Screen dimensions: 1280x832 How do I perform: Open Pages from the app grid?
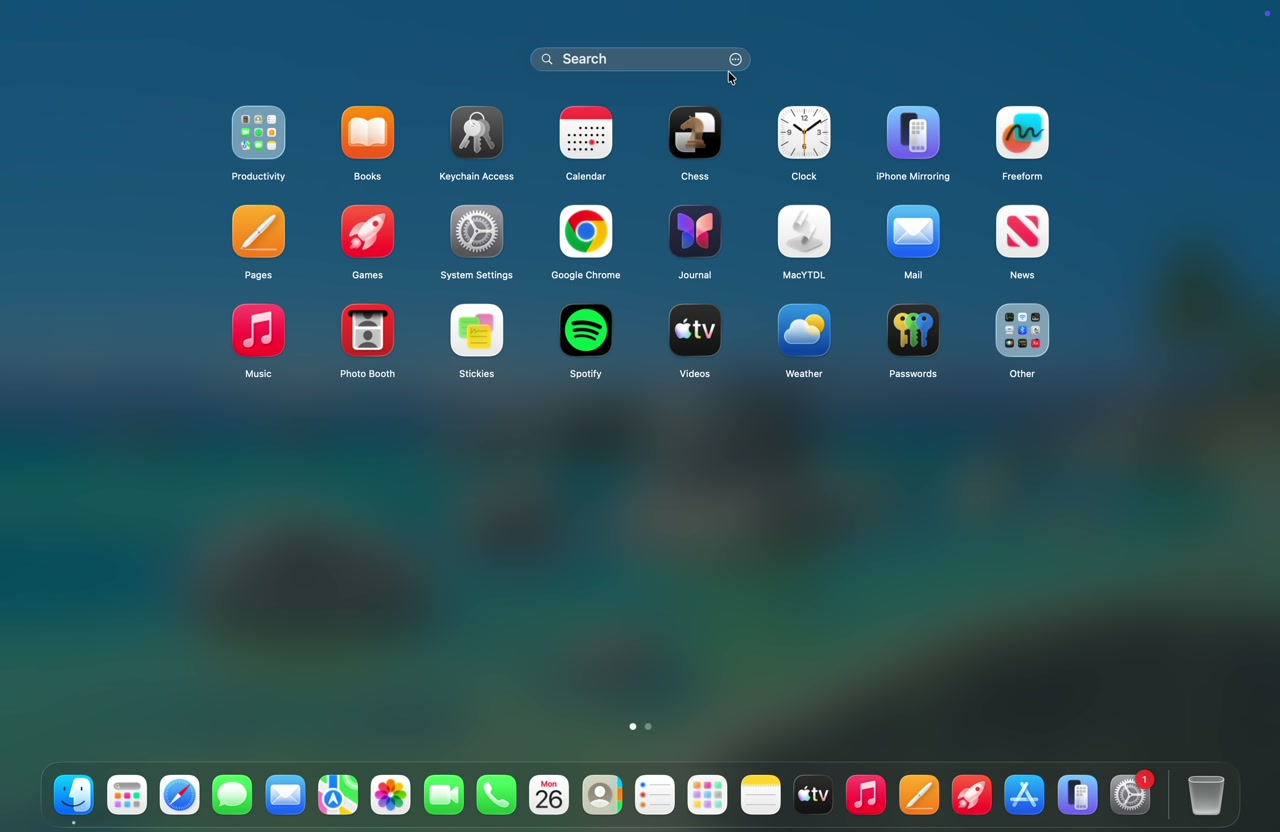258,232
